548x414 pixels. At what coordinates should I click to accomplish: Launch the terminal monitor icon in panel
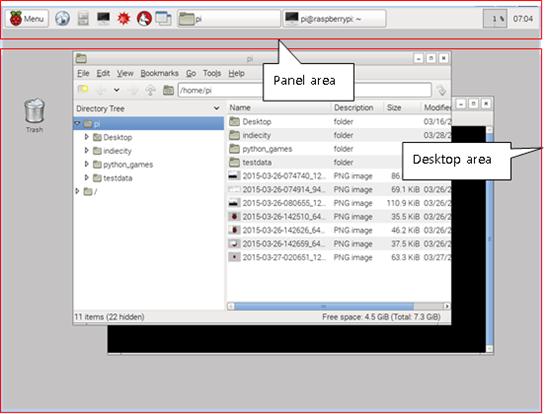tap(103, 18)
